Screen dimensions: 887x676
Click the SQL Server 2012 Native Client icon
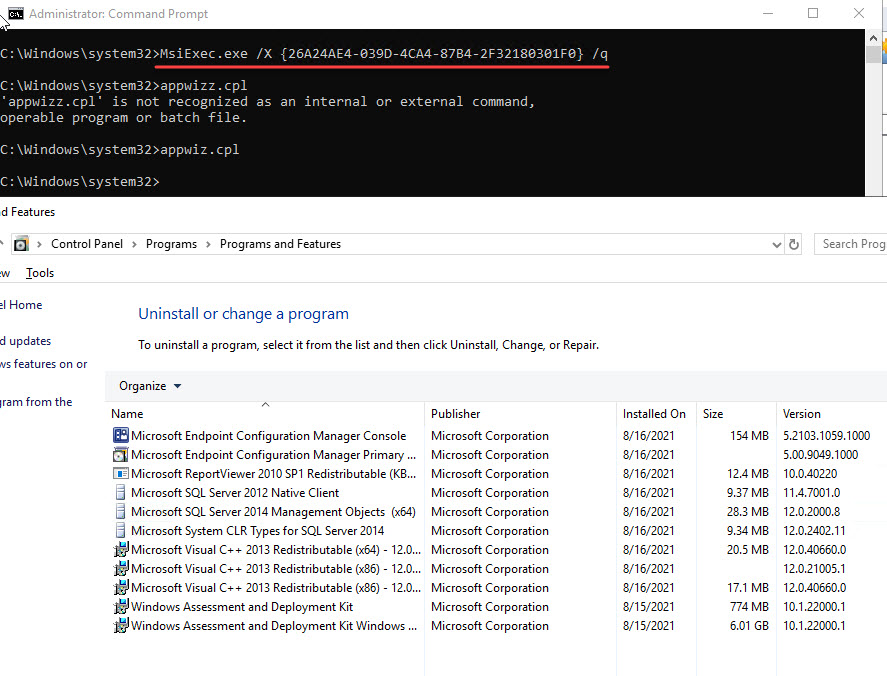click(121, 493)
